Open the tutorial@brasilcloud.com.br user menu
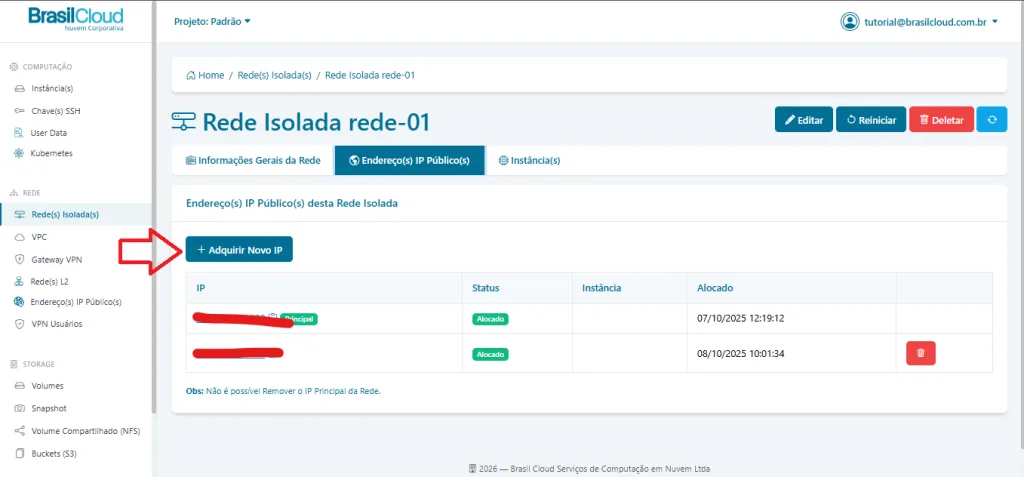Screen dimensions: 1024x477 pos(920,22)
